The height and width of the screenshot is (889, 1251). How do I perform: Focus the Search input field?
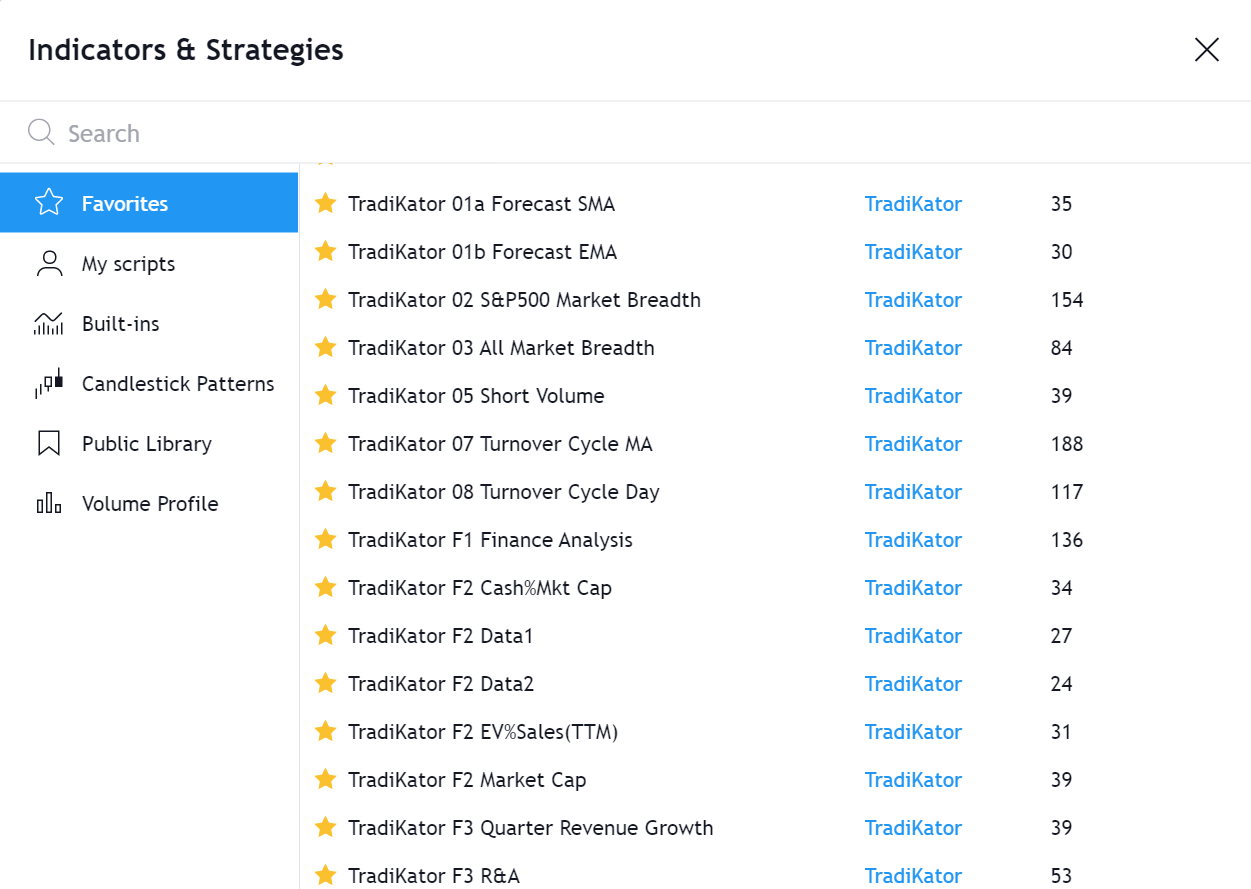[x=640, y=133]
